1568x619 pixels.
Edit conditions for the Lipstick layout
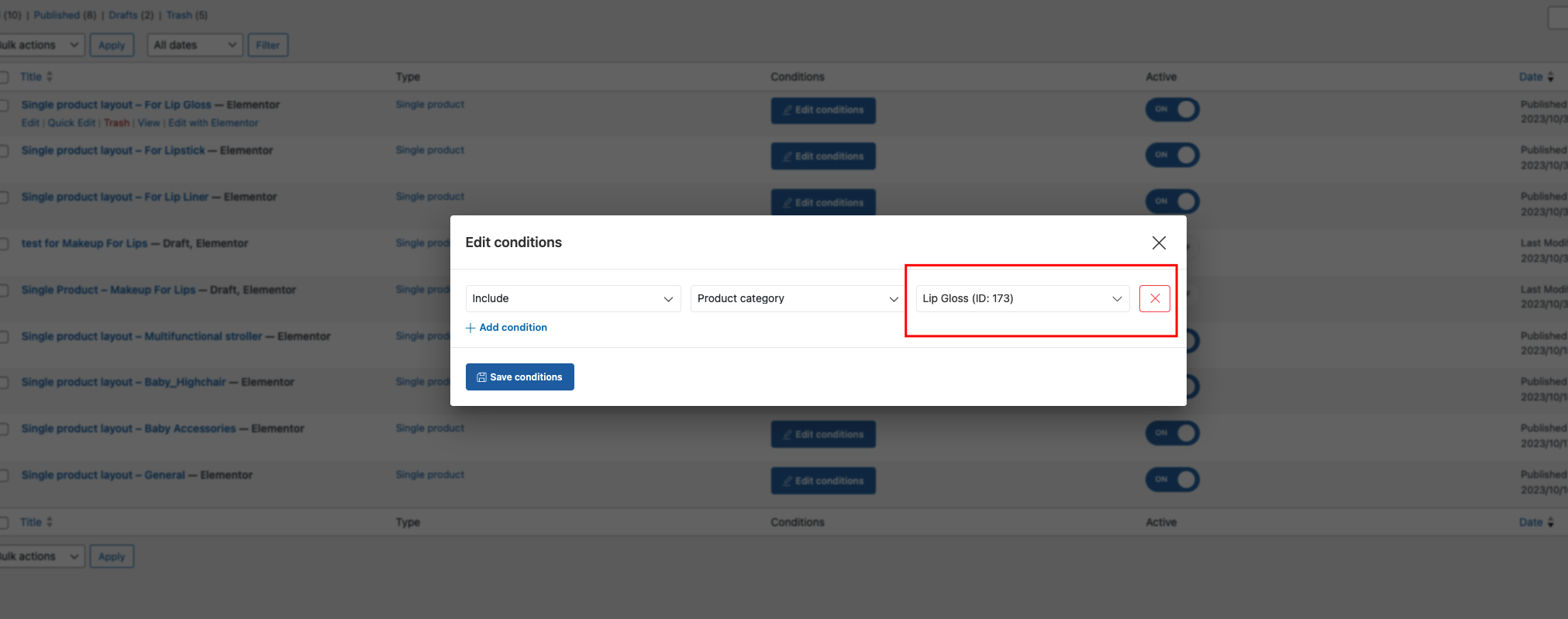823,156
